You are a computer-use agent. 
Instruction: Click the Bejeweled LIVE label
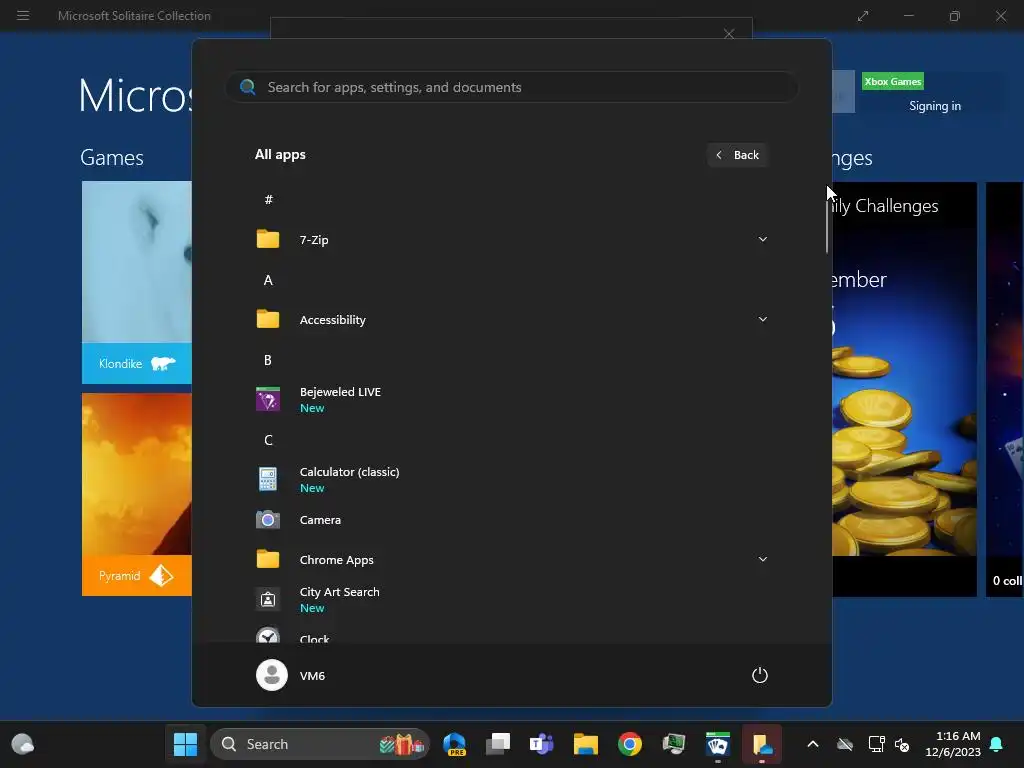tap(340, 392)
